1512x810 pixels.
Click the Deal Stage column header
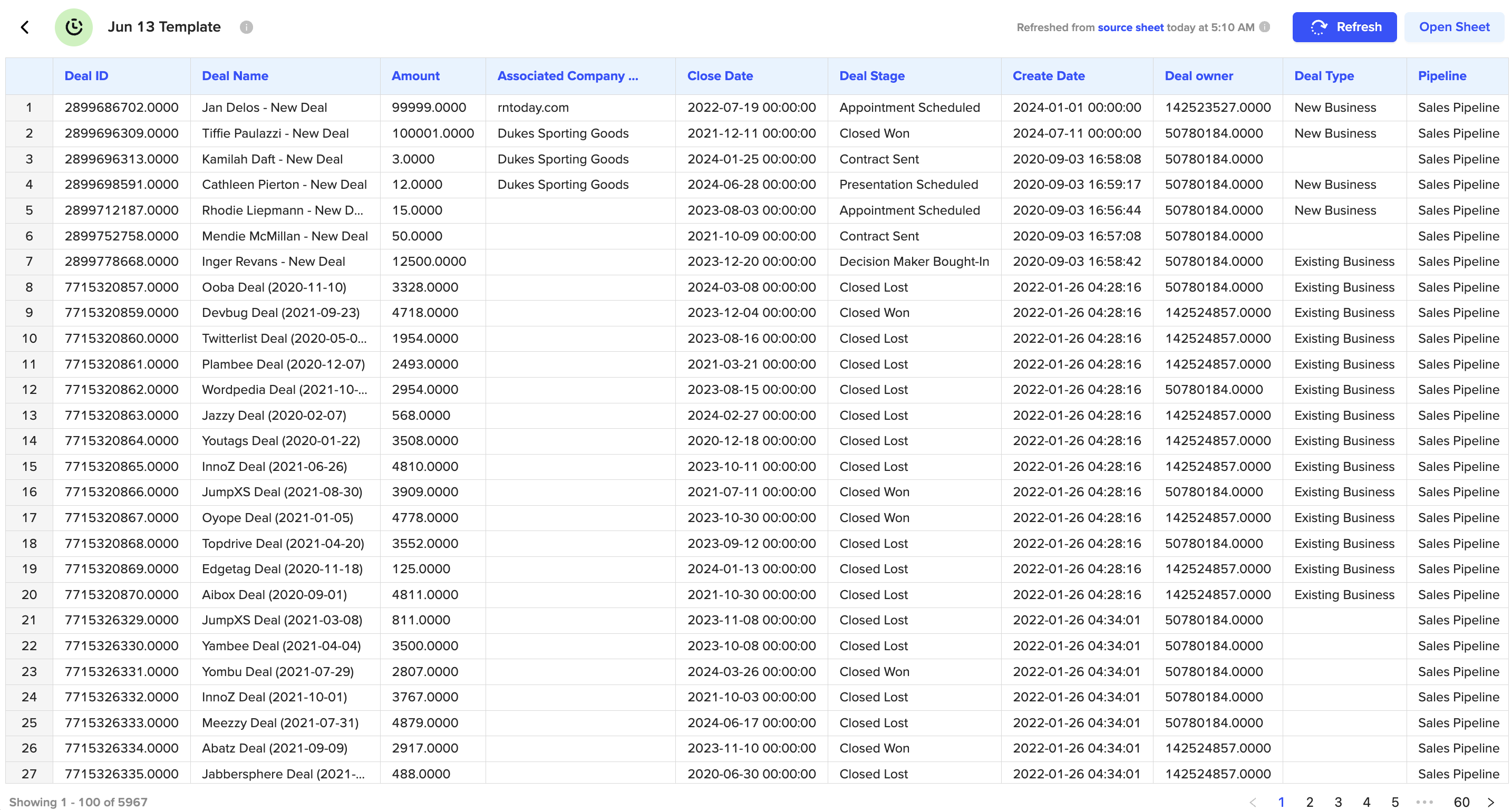click(872, 76)
